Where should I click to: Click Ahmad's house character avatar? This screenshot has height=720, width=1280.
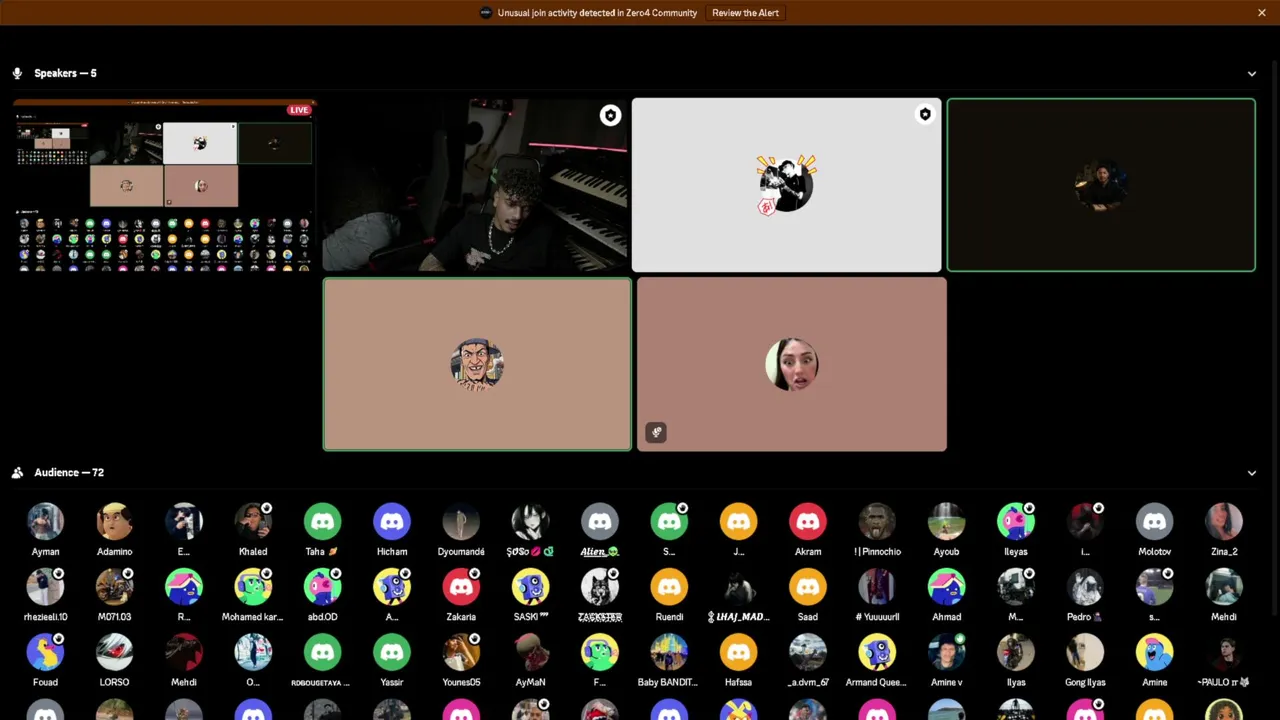pos(946,587)
